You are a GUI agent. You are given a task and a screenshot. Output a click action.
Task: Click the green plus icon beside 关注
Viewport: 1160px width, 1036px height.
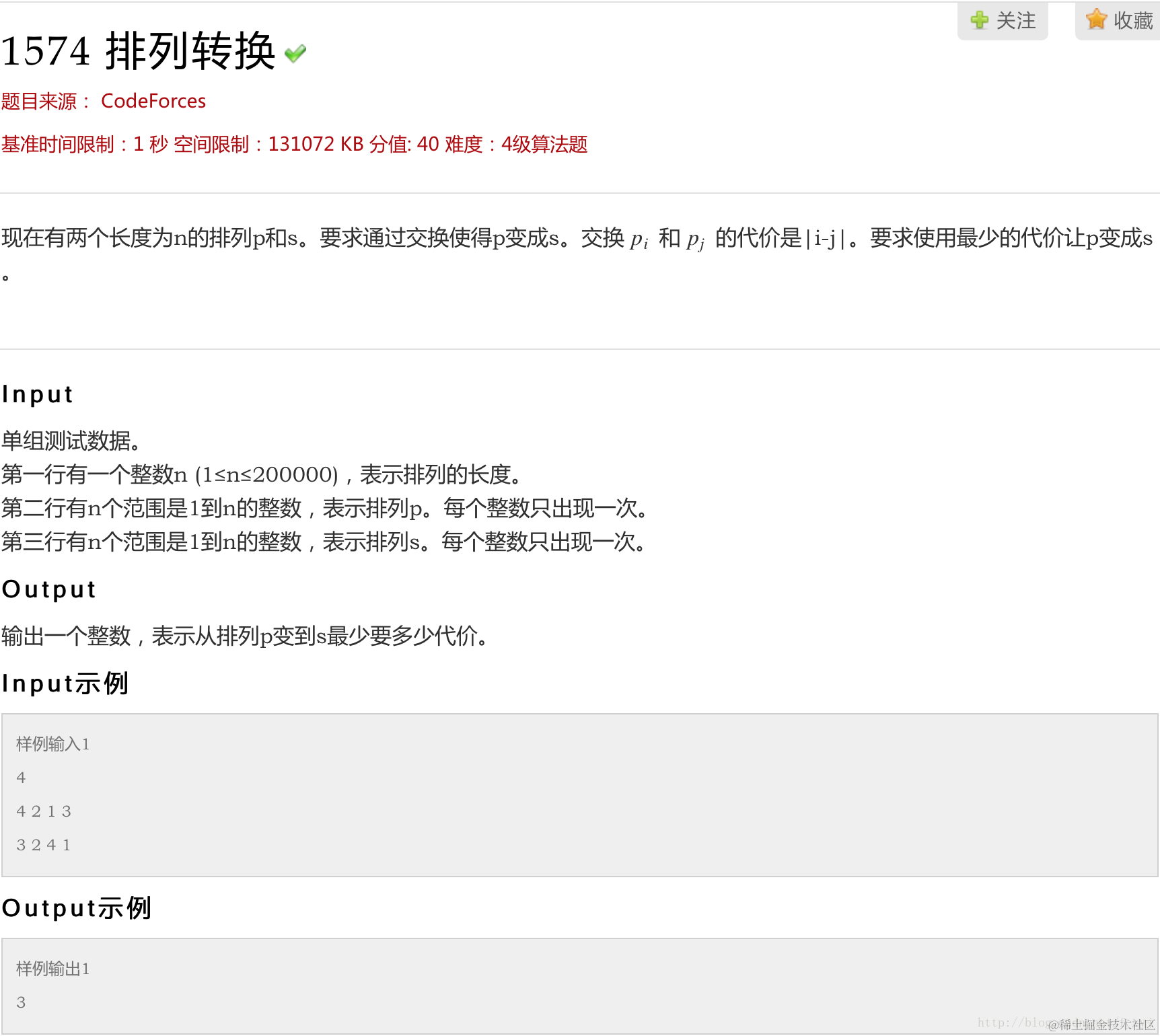tap(980, 20)
